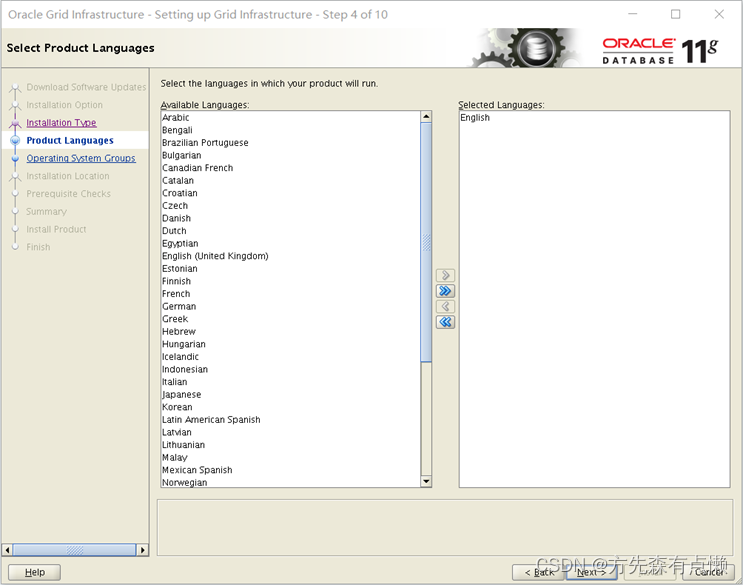Select Estonian in Available Languages
Viewport: 743px width, 585px height.
point(290,269)
